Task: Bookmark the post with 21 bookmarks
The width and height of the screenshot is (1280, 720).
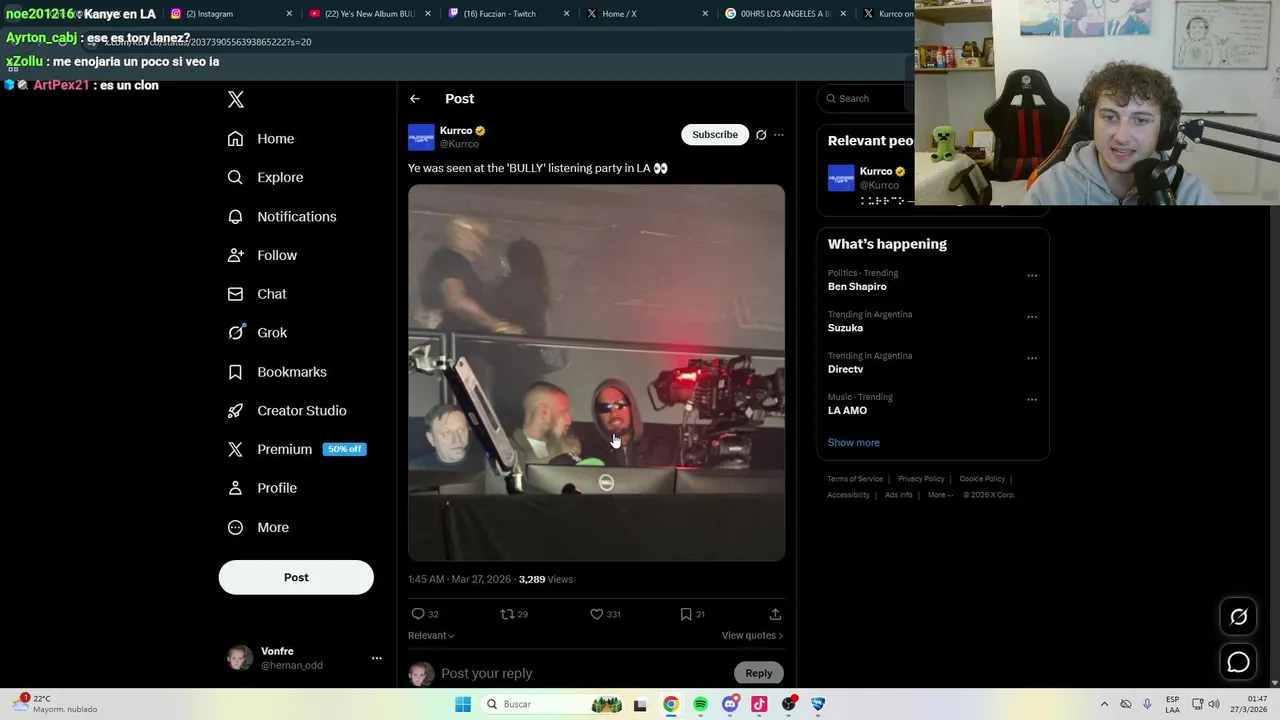Action: tap(686, 614)
